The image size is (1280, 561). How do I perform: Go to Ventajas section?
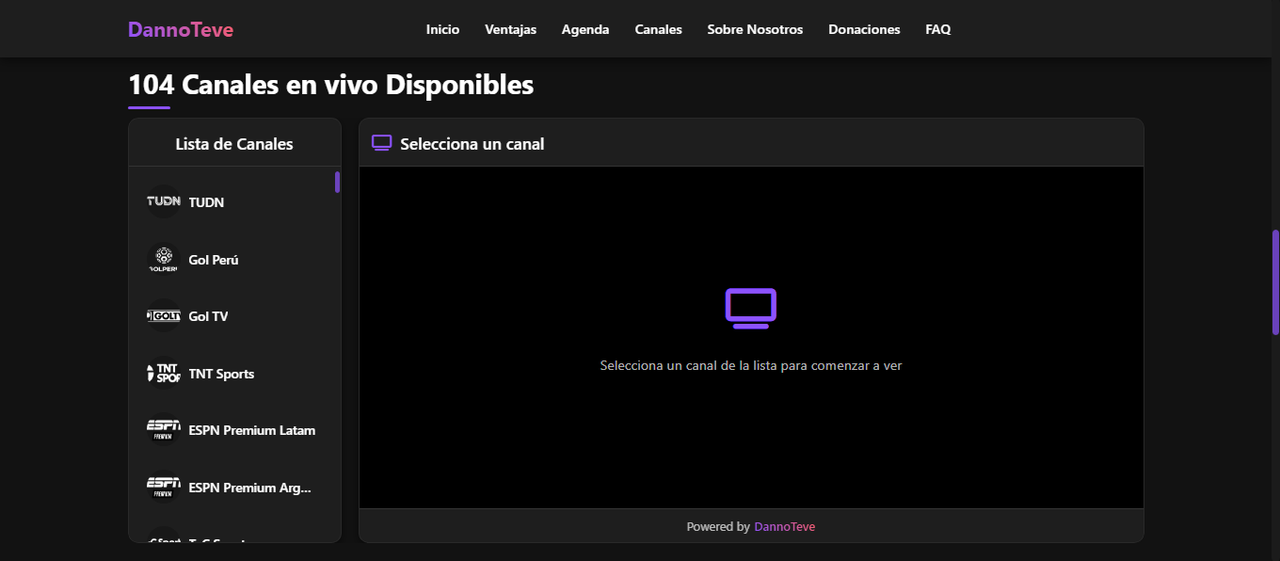(511, 29)
